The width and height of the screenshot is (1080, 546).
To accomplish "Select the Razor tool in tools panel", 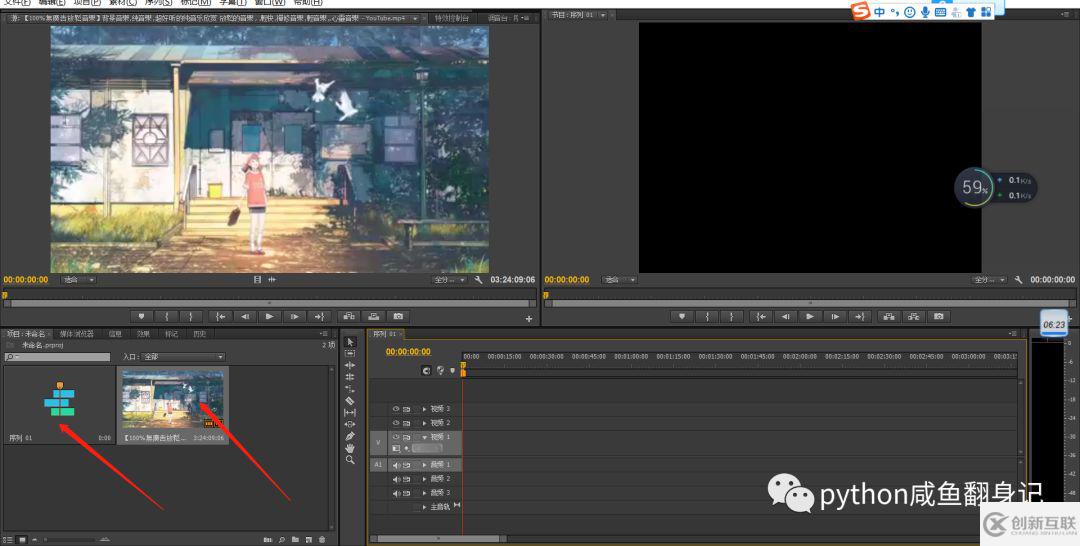I will click(x=349, y=400).
